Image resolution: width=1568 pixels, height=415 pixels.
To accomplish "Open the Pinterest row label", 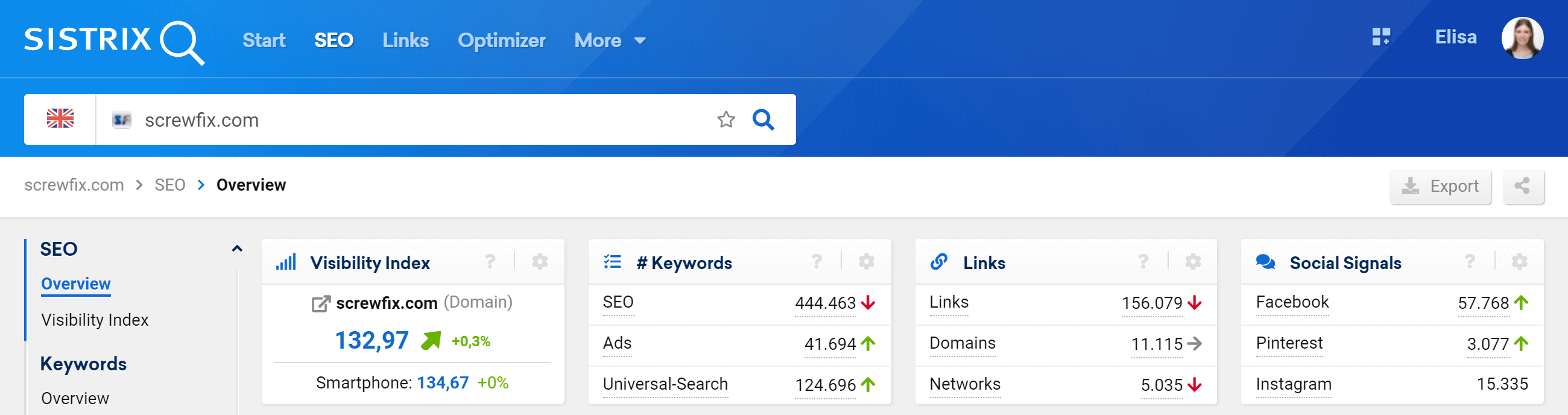I will click(x=1289, y=343).
